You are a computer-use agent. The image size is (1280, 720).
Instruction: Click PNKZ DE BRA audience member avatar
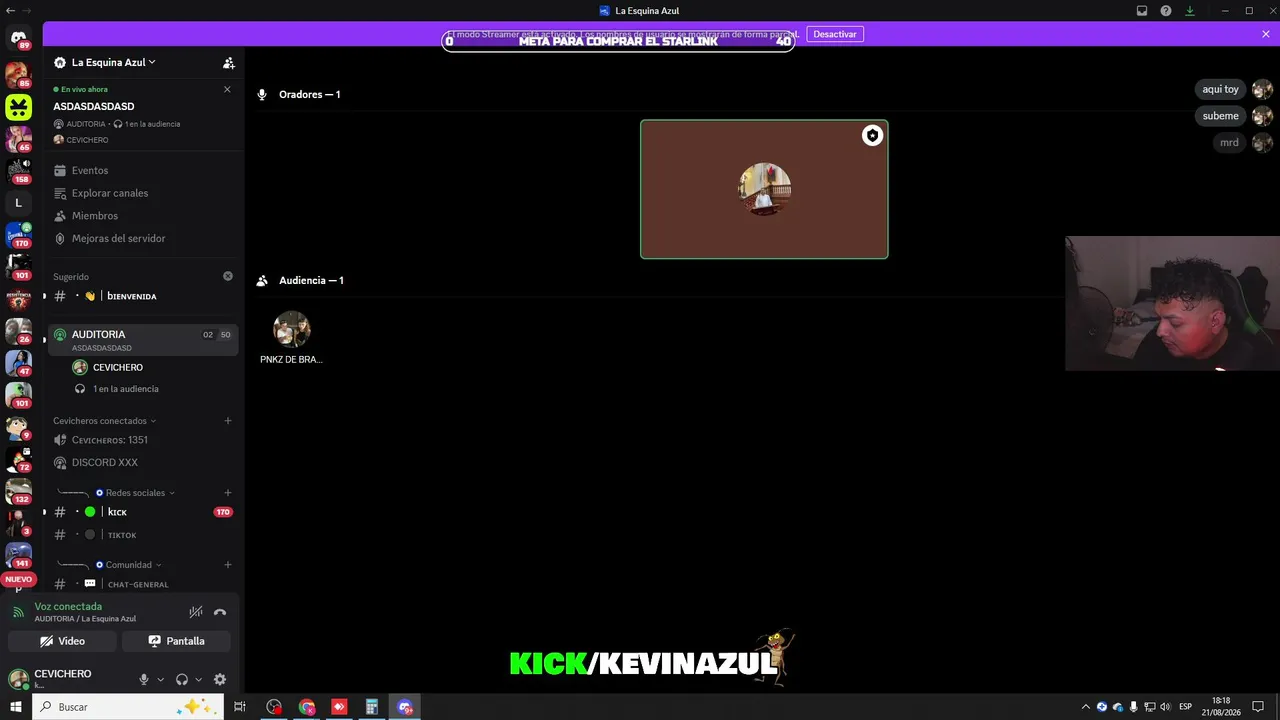292,329
